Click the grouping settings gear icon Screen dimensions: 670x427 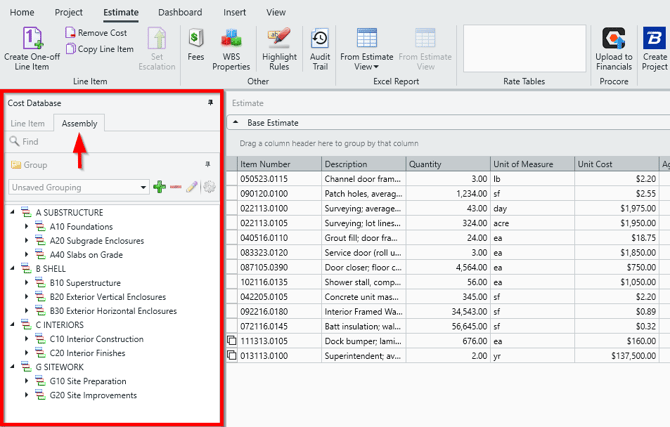209,187
